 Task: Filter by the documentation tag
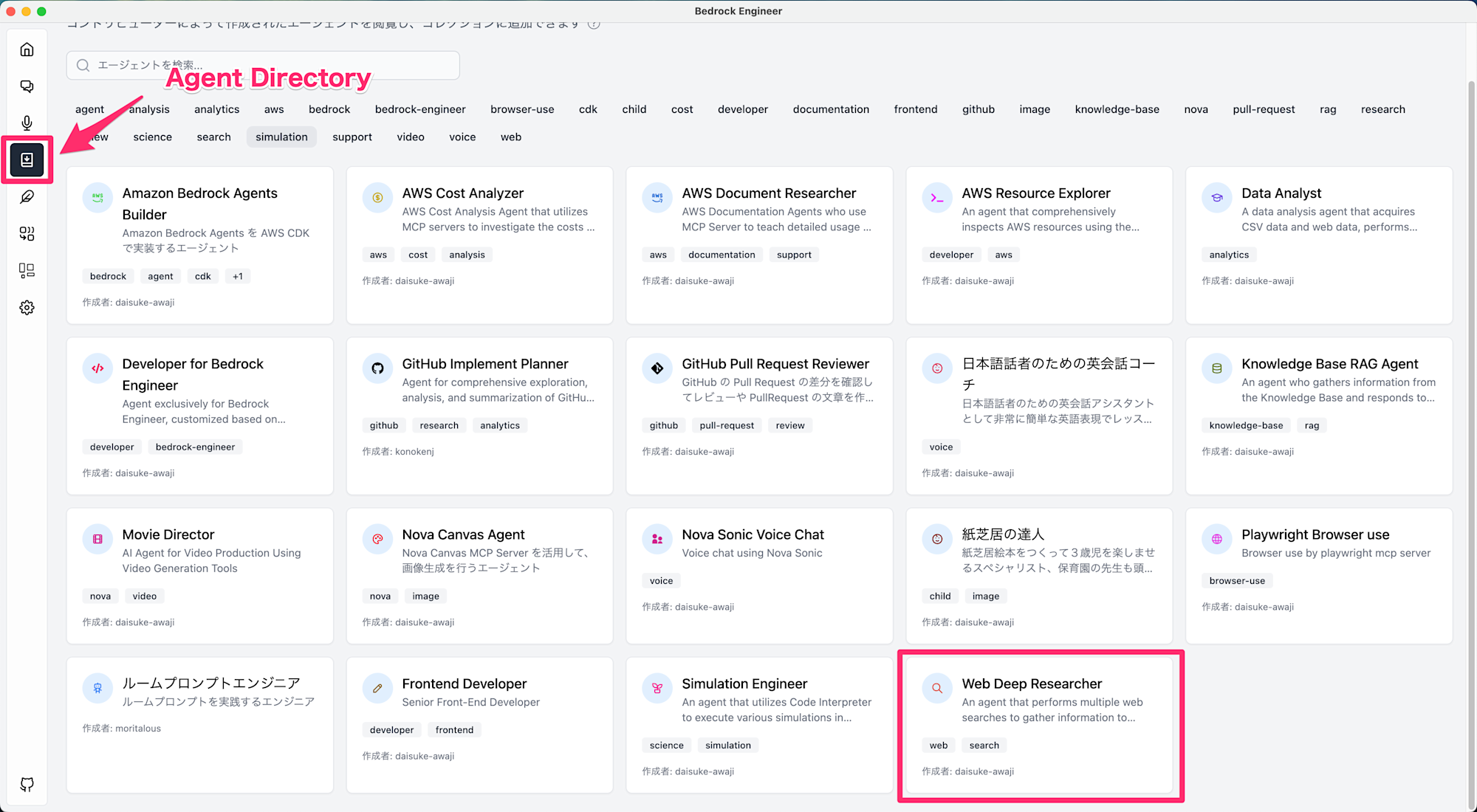[831, 109]
